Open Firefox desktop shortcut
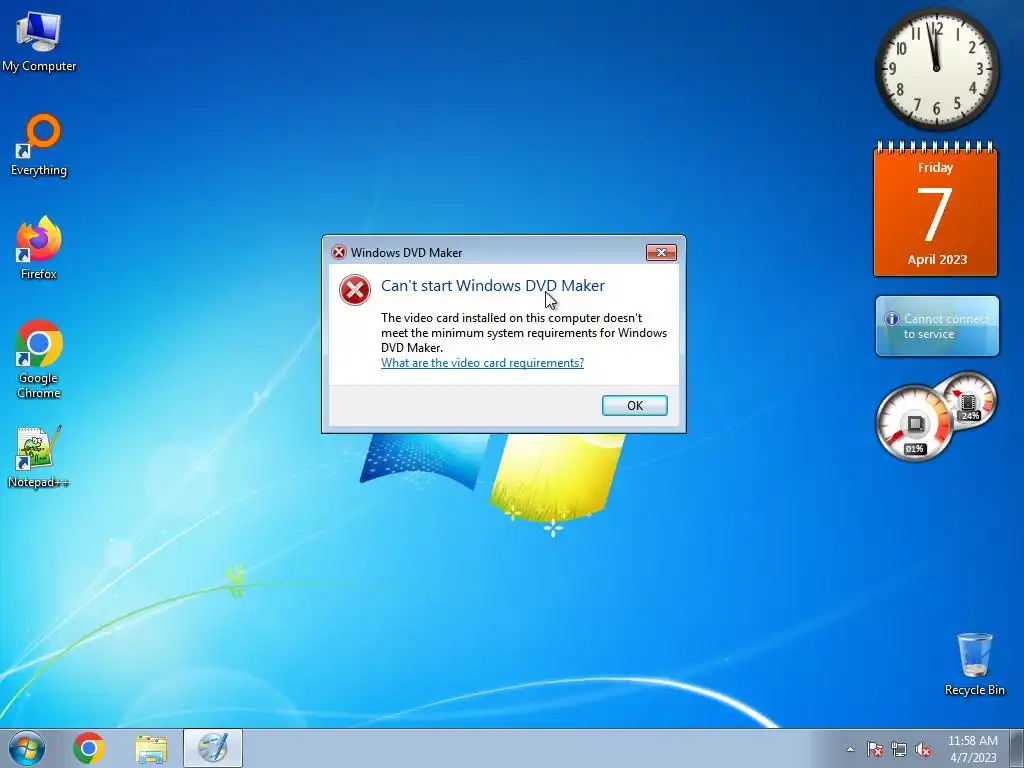This screenshot has width=1024, height=768. [x=39, y=248]
